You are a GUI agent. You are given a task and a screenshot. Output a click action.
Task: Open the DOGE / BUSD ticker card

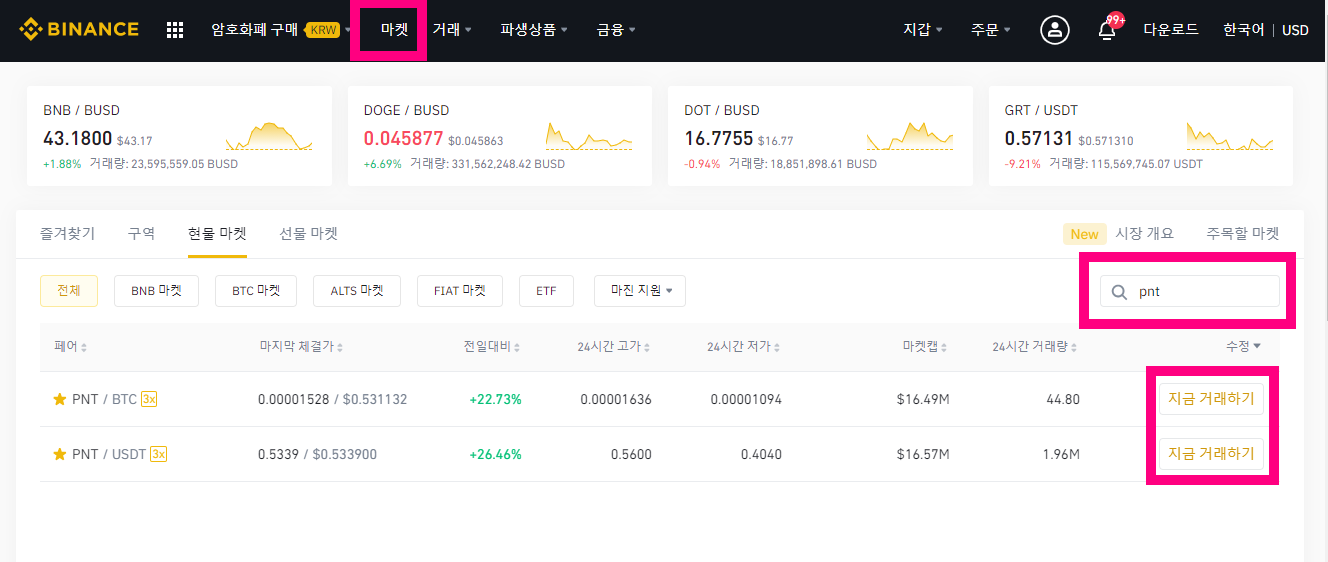[500, 136]
